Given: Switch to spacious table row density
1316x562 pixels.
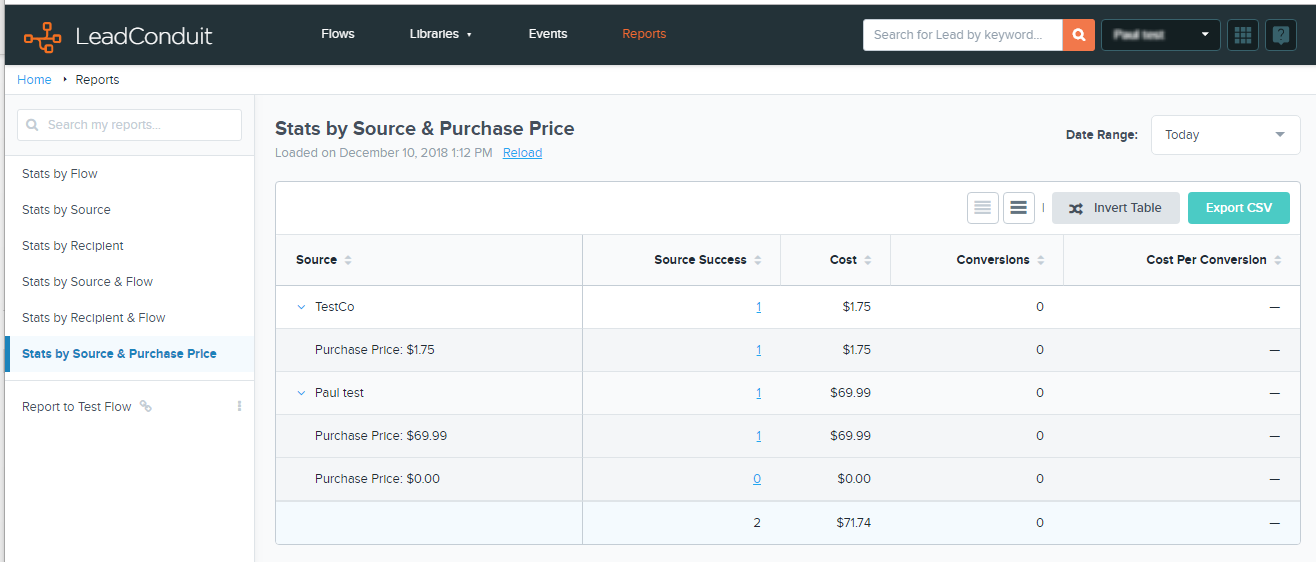Looking at the screenshot, I should click(x=1019, y=208).
